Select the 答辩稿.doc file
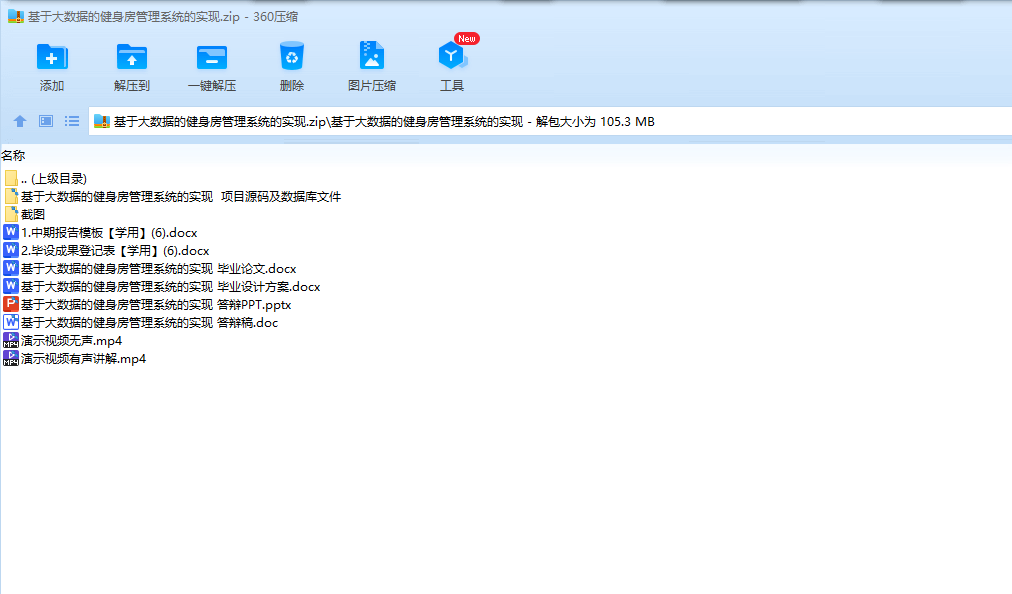 141,323
